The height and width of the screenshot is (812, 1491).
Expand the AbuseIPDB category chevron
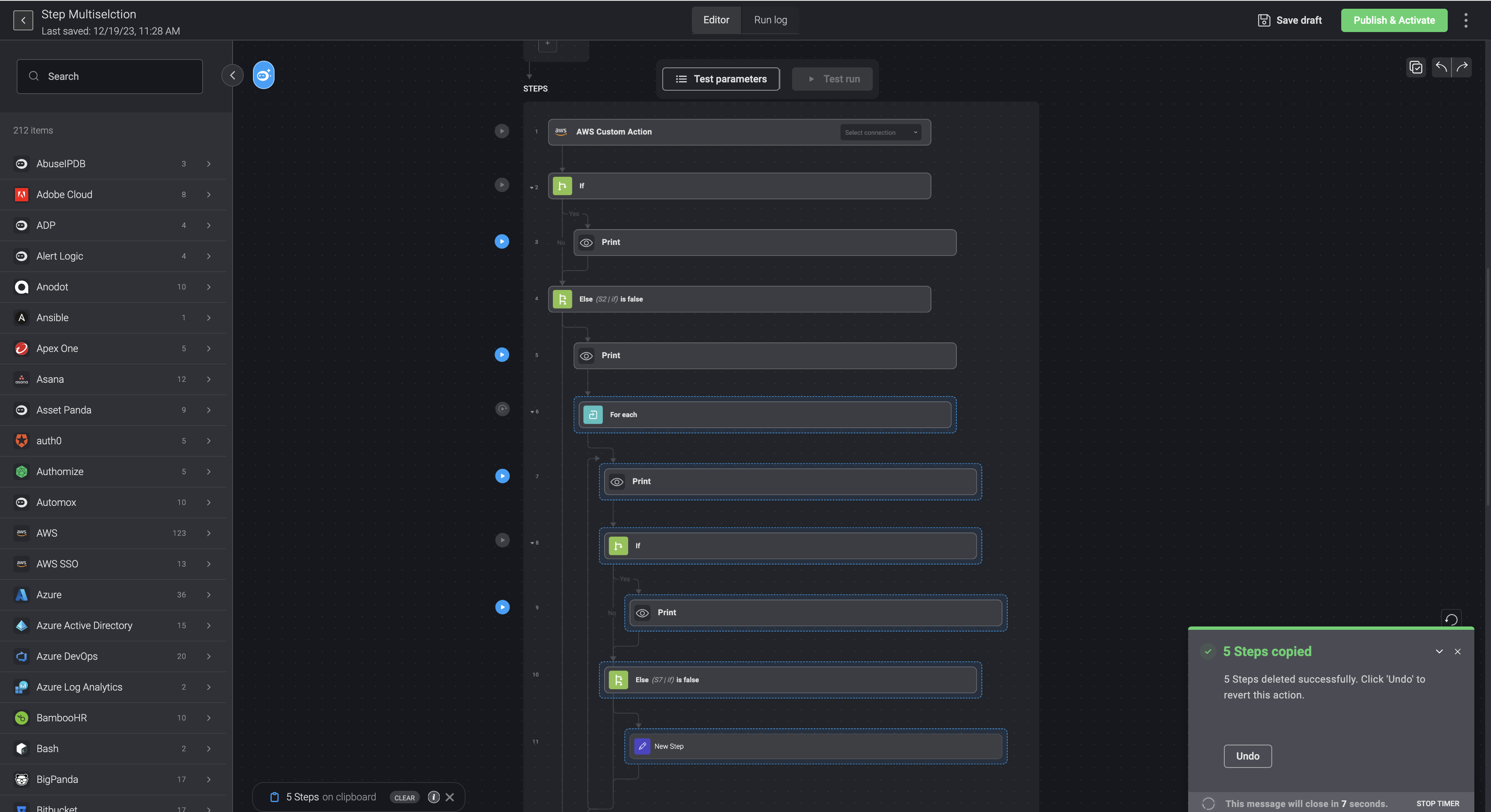208,164
